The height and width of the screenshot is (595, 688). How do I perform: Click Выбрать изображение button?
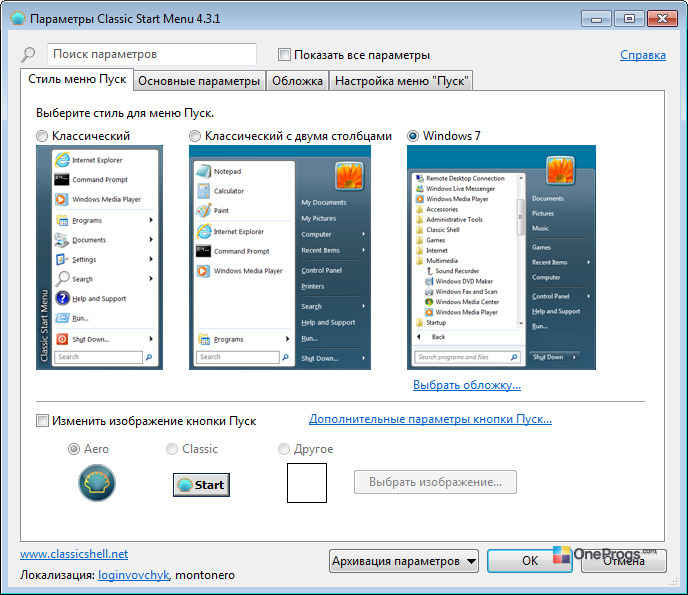click(x=435, y=482)
